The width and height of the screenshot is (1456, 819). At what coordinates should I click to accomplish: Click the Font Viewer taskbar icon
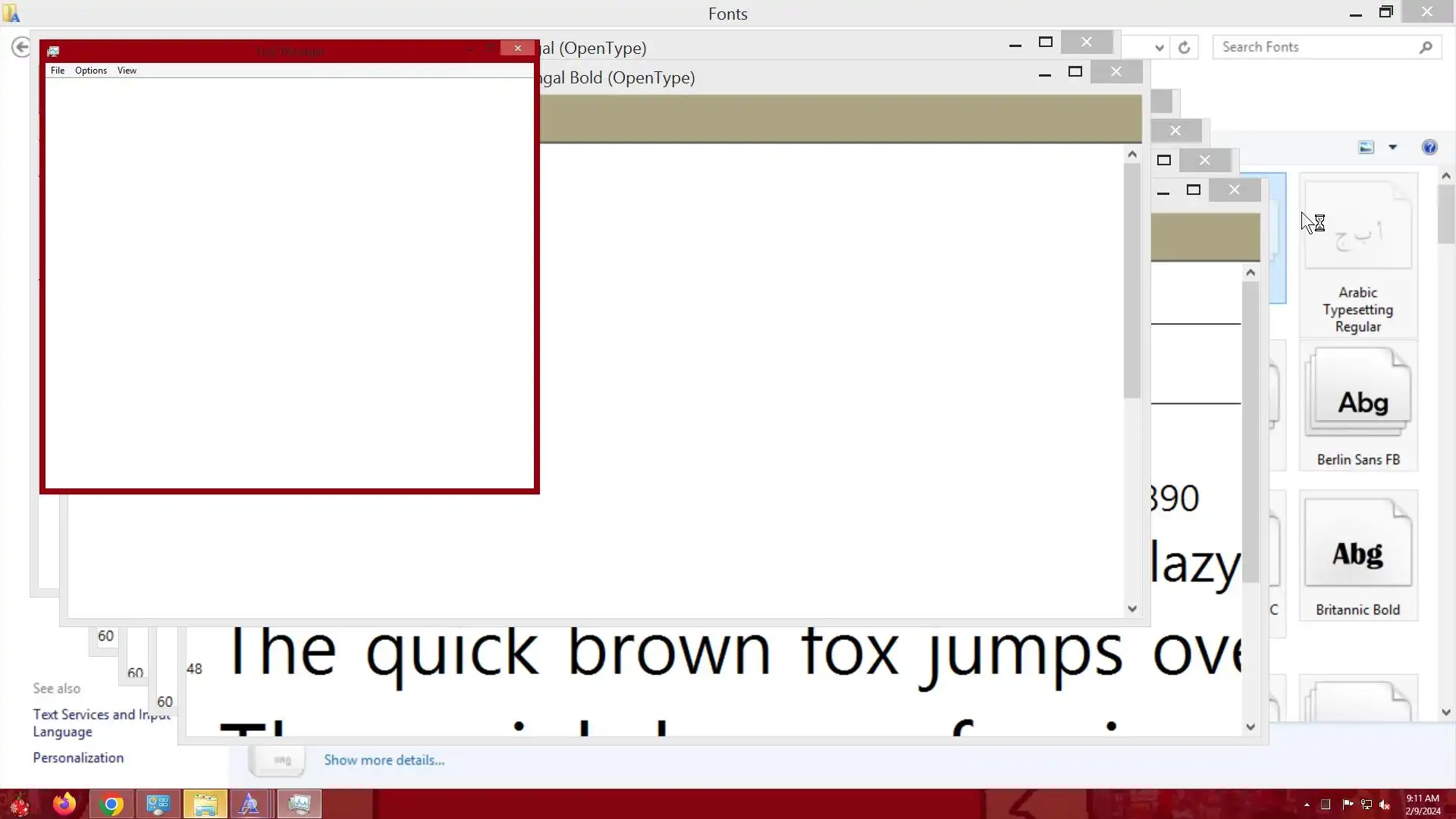[x=249, y=804]
